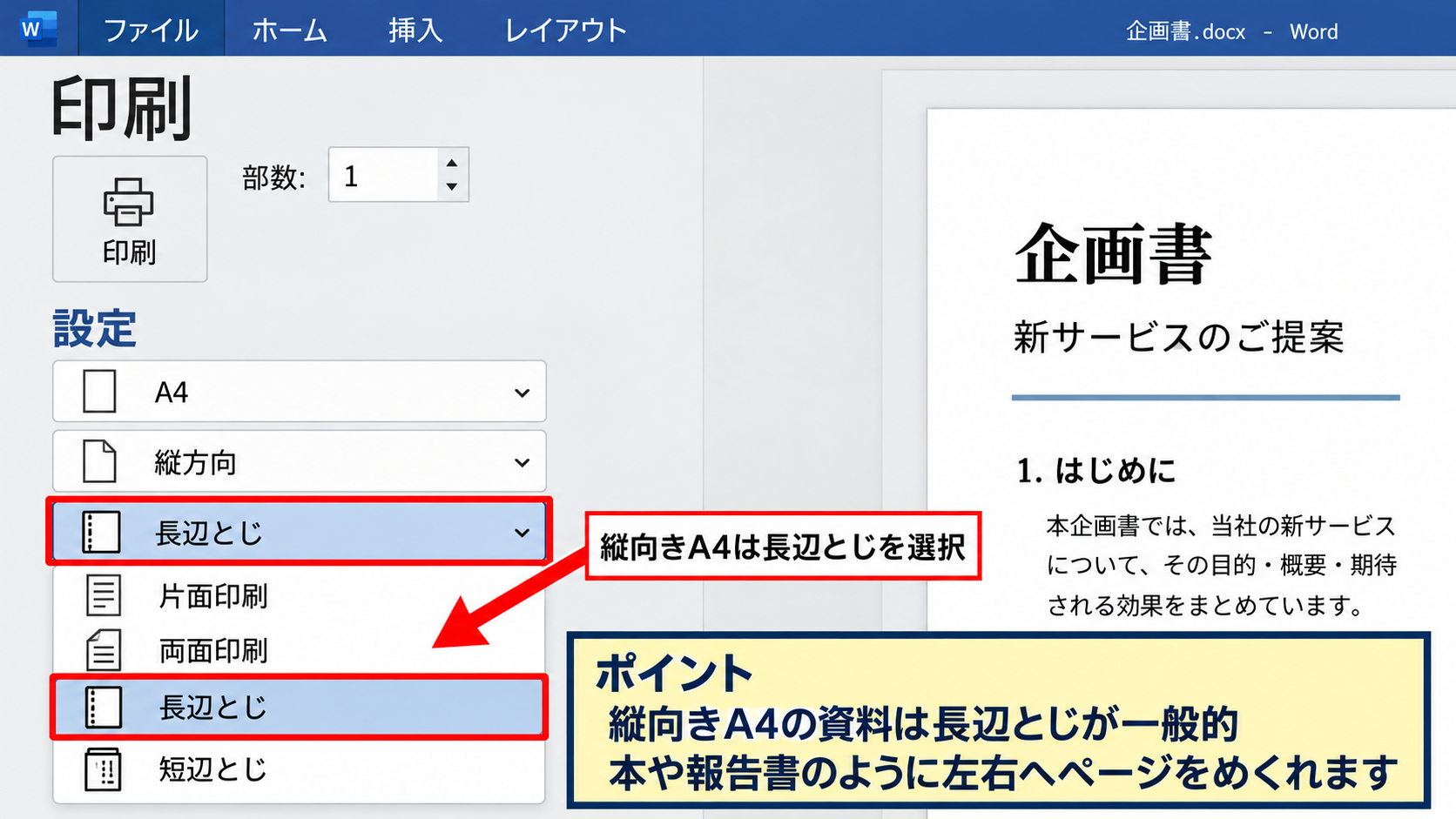Viewport: 1456px width, 819px height.
Task: Click the 部数: label
Action: tap(274, 178)
